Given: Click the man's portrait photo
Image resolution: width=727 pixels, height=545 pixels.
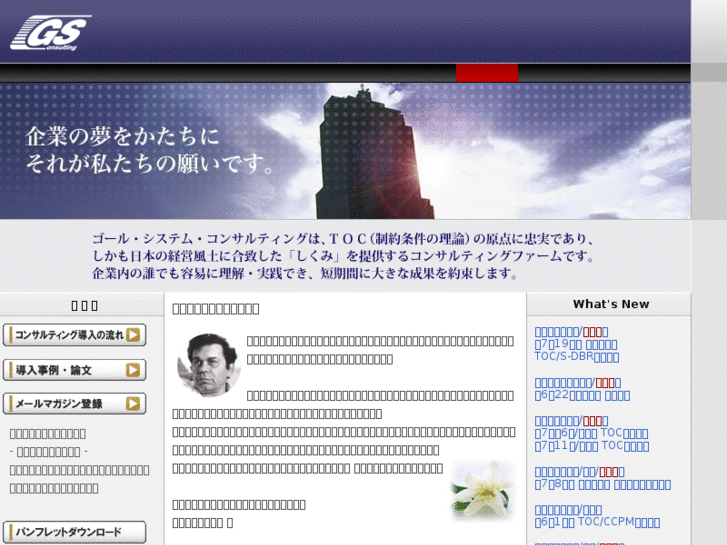Looking at the screenshot, I should 209,365.
